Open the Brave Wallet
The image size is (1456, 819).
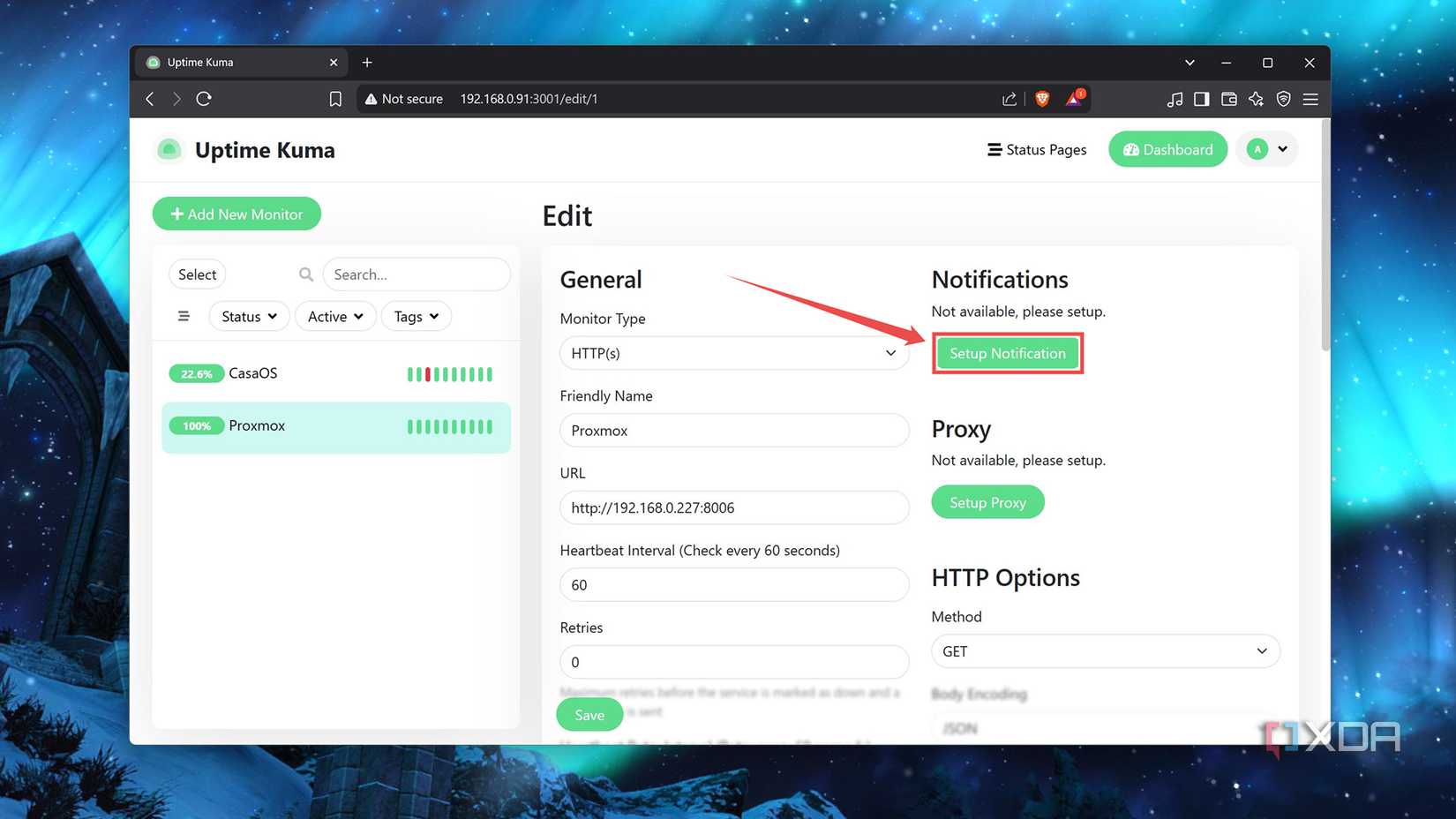[1228, 99]
